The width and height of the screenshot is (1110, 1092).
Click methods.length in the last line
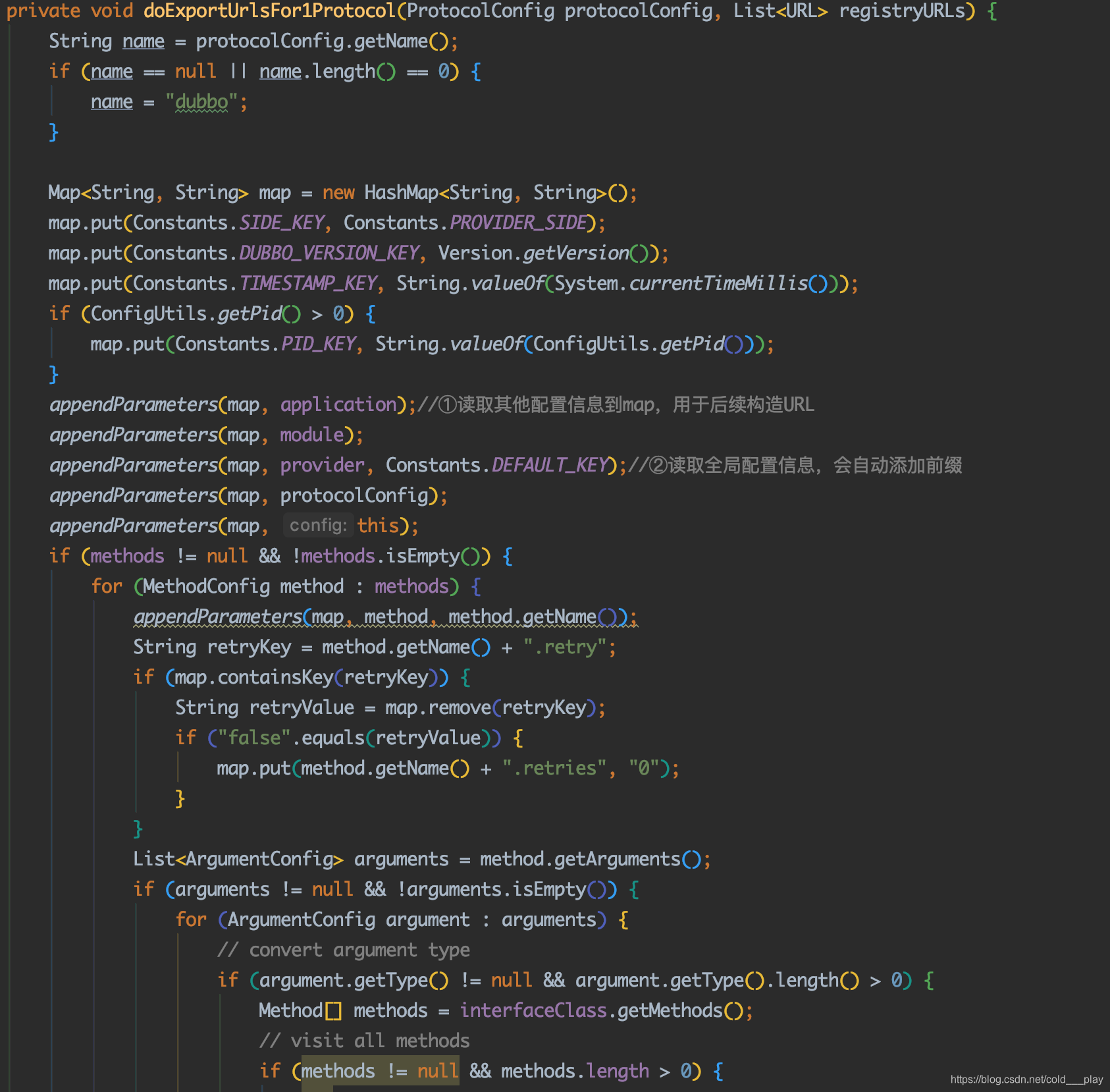point(575,1072)
